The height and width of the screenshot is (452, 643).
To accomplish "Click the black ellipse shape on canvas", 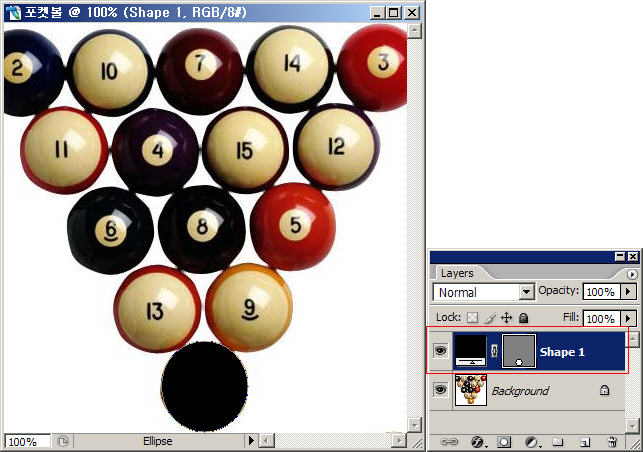I will [204, 386].
